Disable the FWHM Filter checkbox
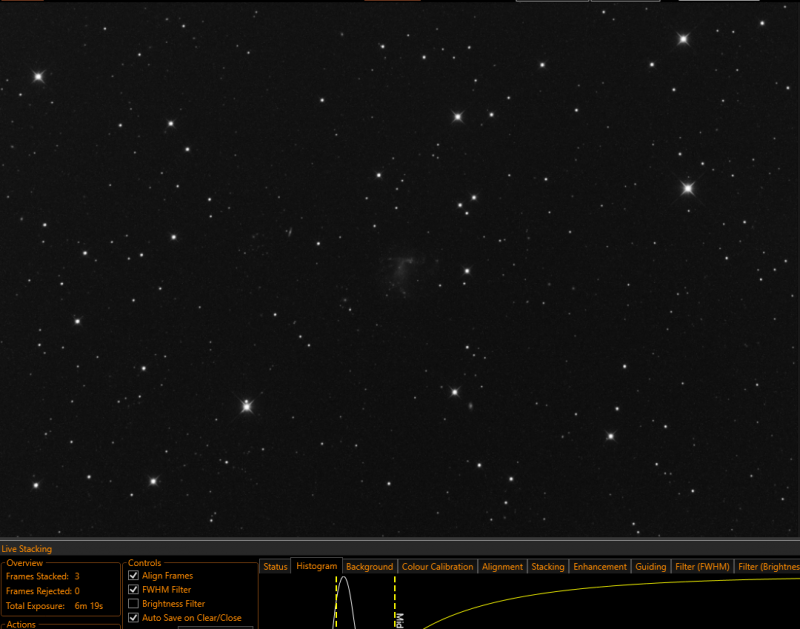The image size is (800, 629). pyautogui.click(x=133, y=589)
